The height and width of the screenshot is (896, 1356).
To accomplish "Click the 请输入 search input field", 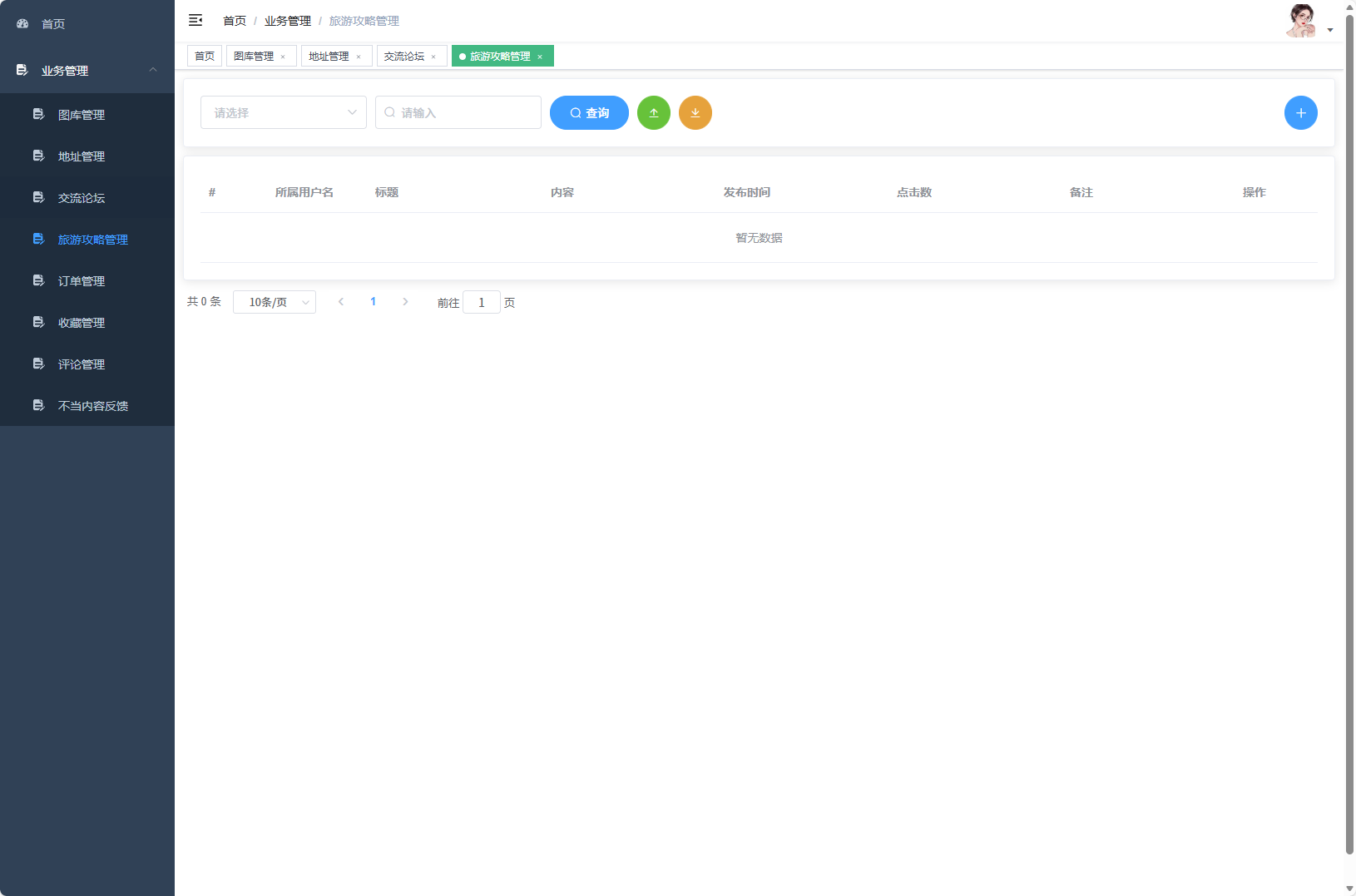I will point(458,112).
